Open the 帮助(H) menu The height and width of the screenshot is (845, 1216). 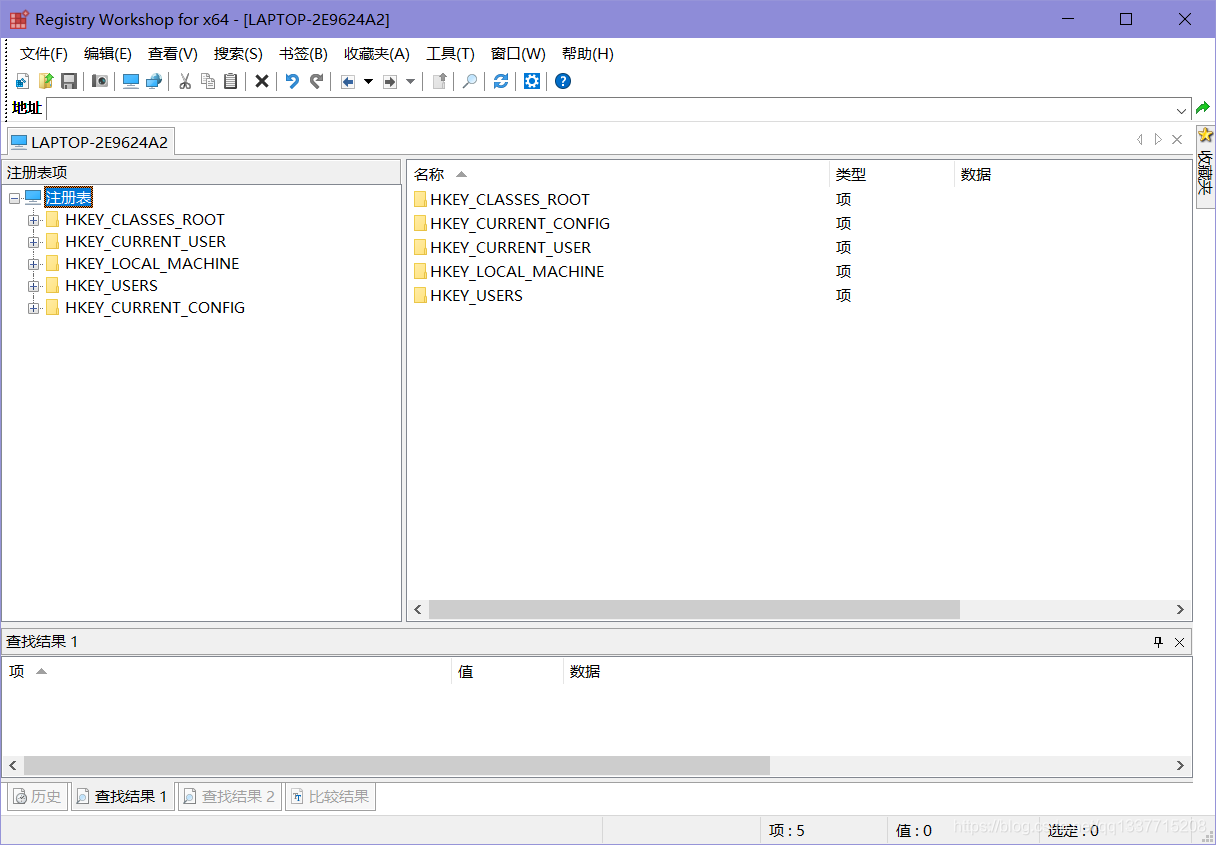tap(588, 54)
